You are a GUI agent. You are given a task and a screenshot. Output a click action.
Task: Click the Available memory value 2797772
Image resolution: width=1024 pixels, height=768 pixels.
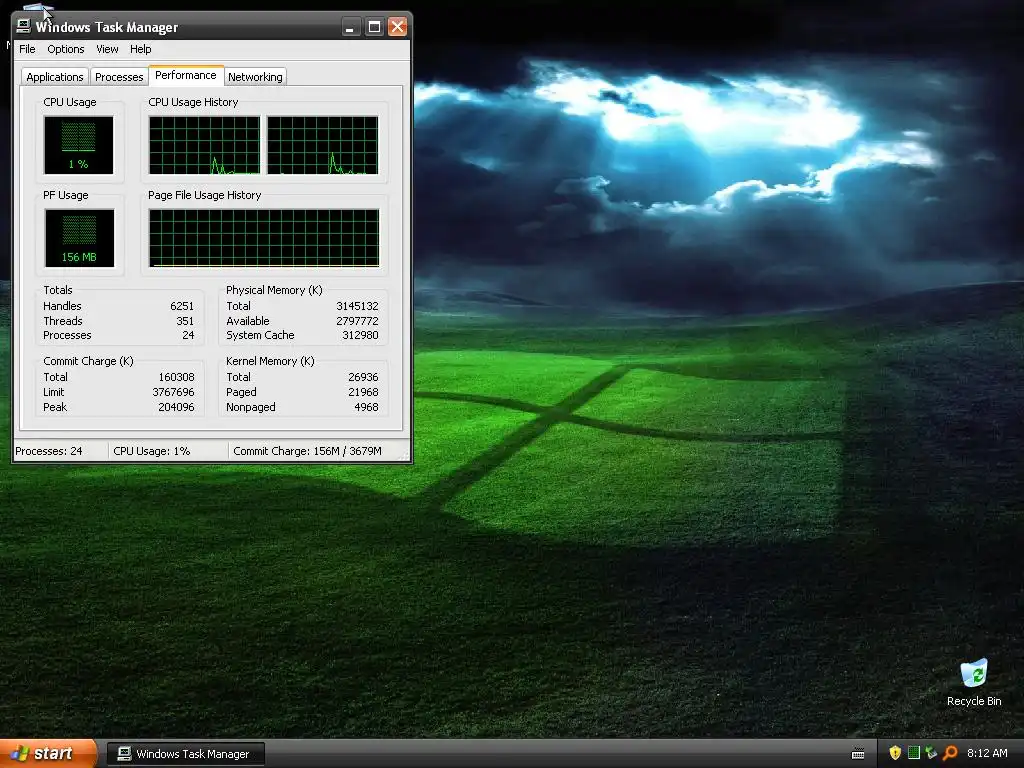click(357, 321)
